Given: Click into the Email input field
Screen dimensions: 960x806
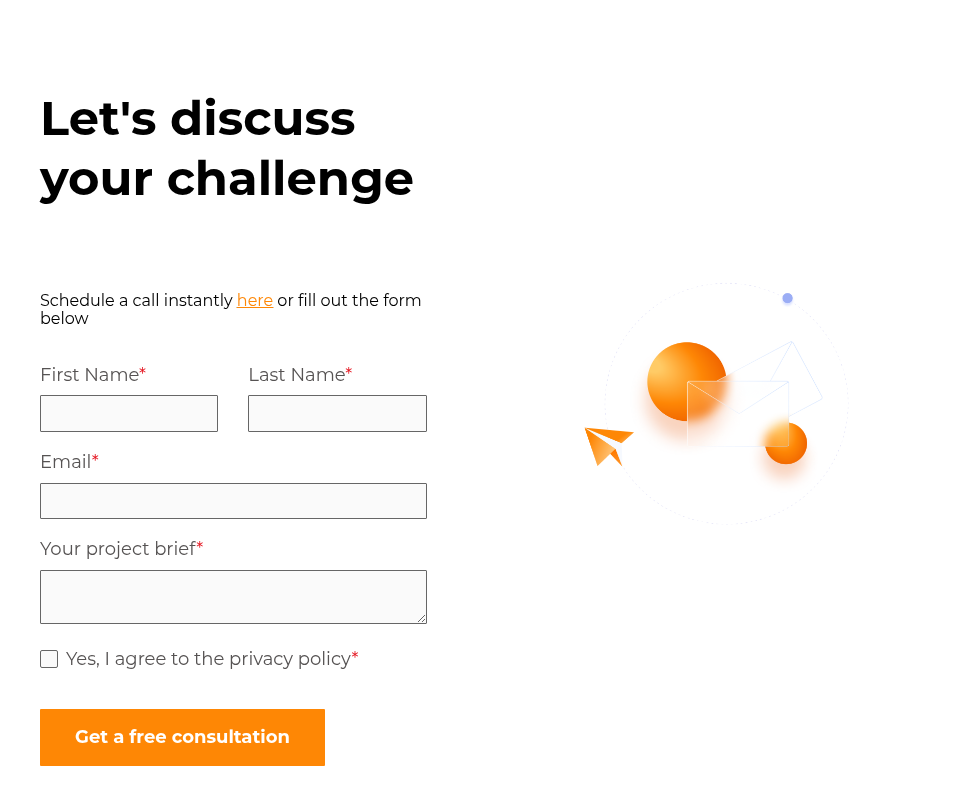Looking at the screenshot, I should (x=233, y=501).
